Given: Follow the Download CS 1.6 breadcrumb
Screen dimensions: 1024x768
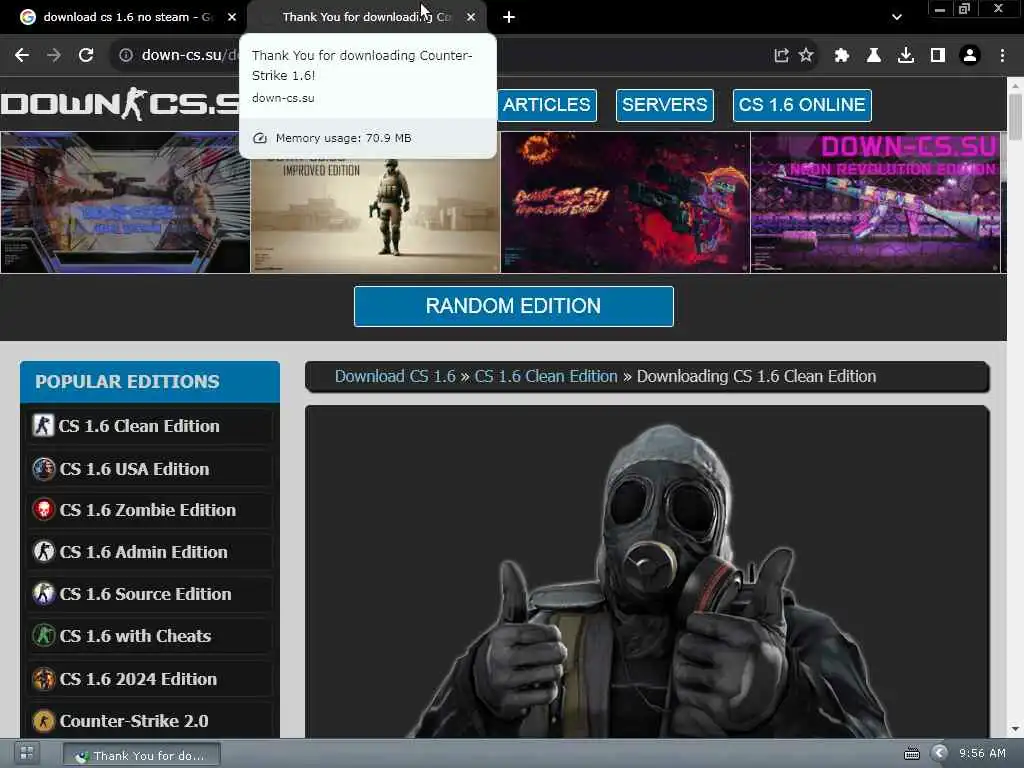Looking at the screenshot, I should [x=395, y=377].
